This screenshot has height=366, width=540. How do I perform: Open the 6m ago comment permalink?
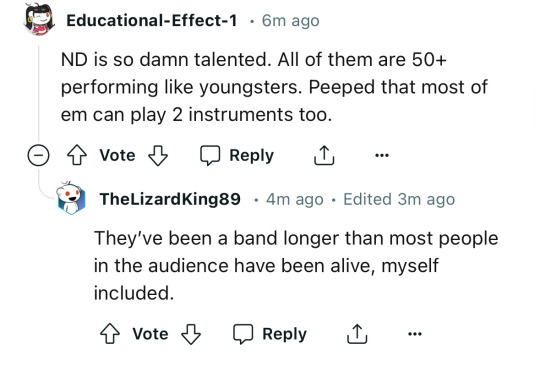click(x=290, y=20)
